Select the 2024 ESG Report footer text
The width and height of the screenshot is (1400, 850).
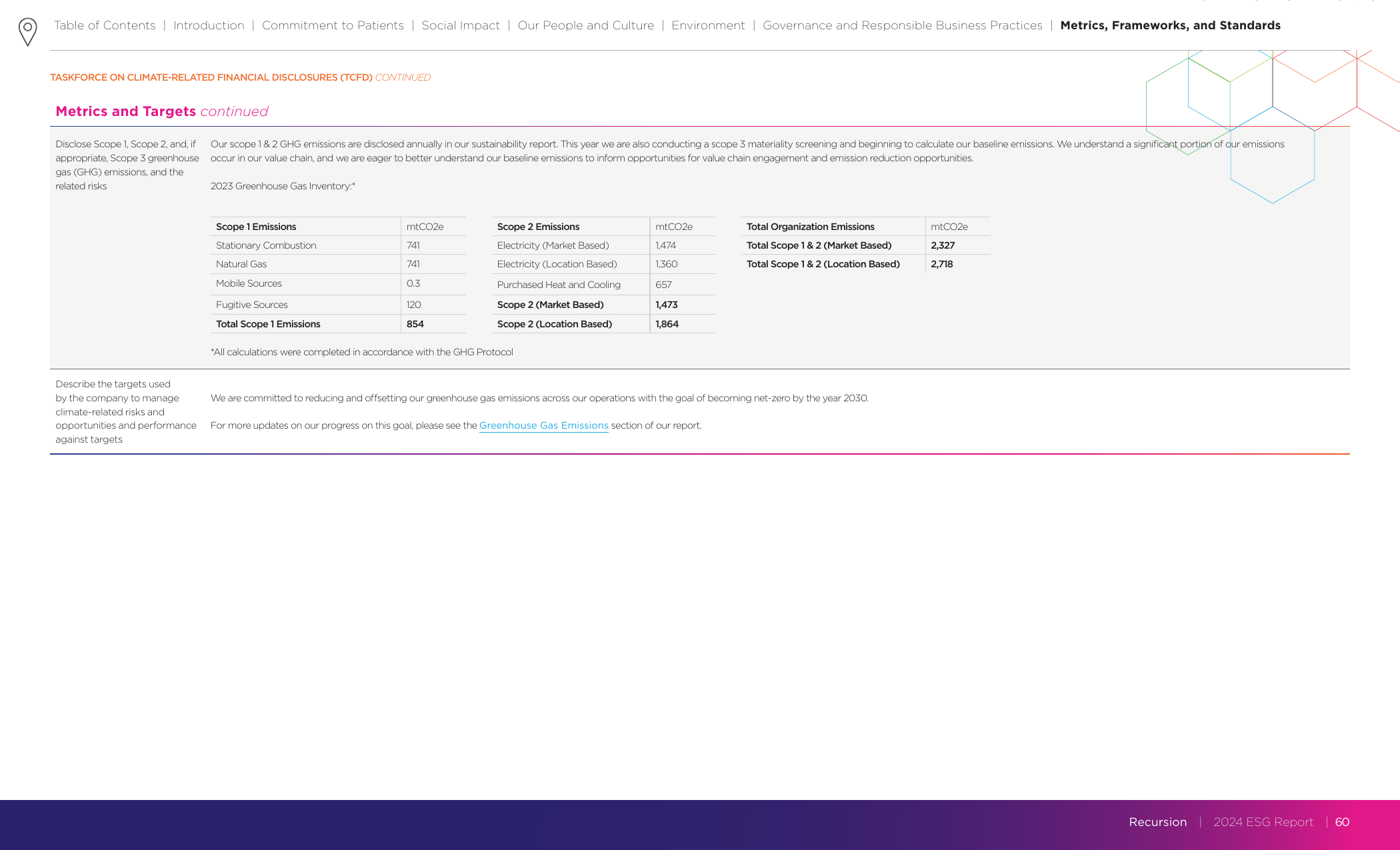coord(1263,822)
